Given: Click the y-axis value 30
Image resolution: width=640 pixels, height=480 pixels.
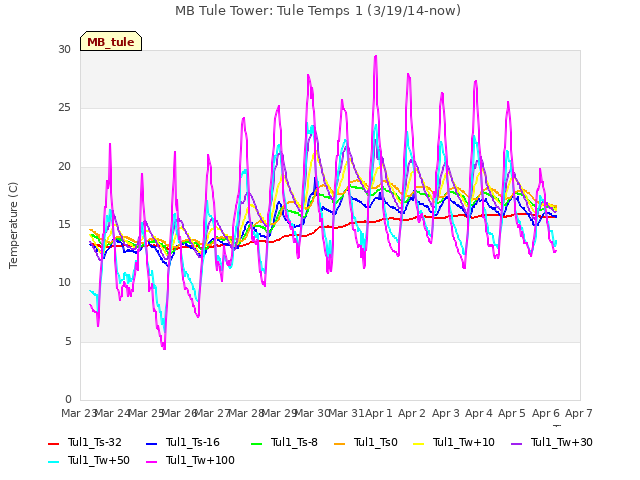Looking at the screenshot, I should 64,49.
